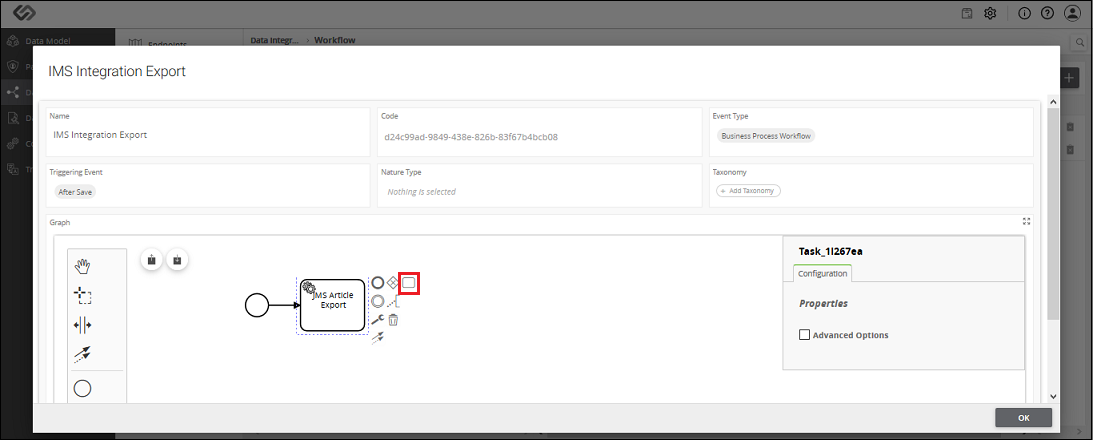The width and height of the screenshot is (1093, 440).
Task: Expand the Graph panel to fullscreen
Action: (1026, 221)
